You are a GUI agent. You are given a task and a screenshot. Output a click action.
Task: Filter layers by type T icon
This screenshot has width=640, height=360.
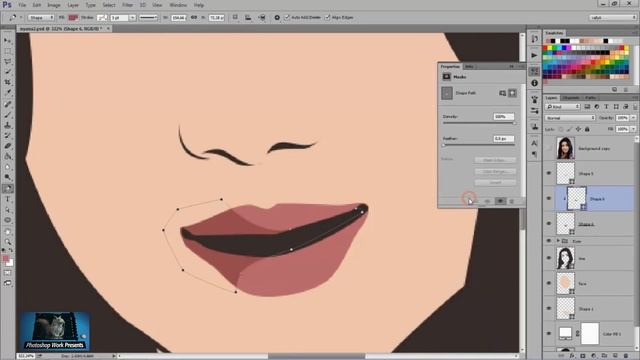point(606,107)
